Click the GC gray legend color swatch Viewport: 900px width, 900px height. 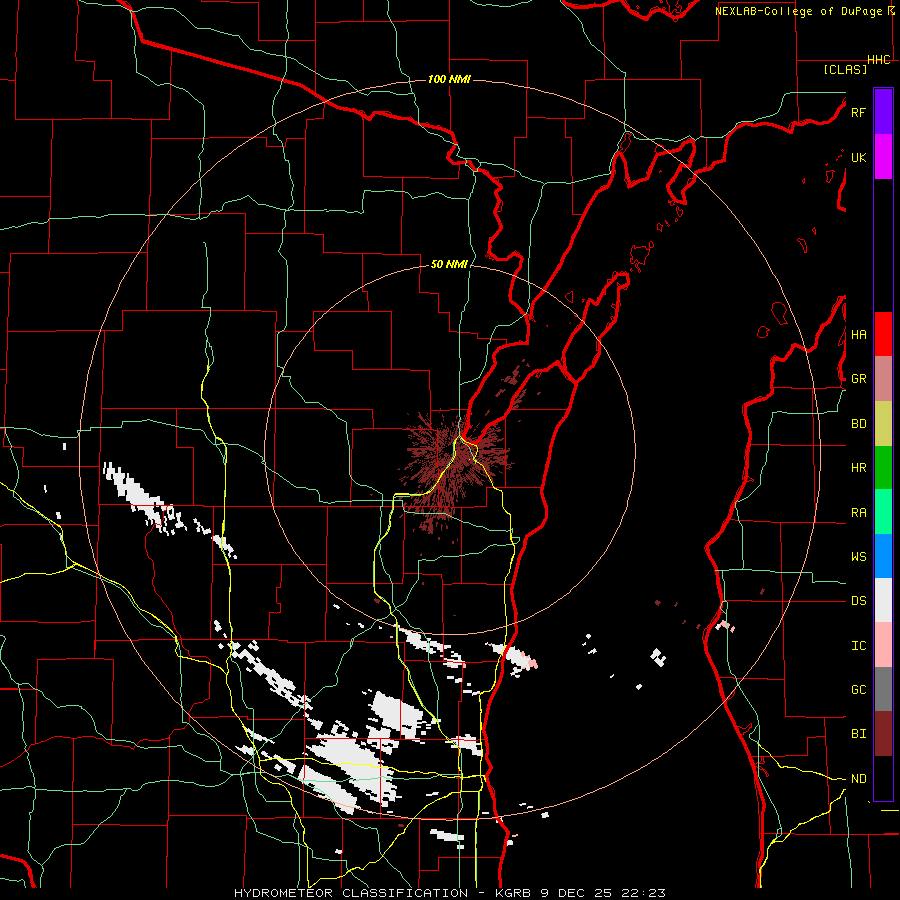(x=883, y=689)
